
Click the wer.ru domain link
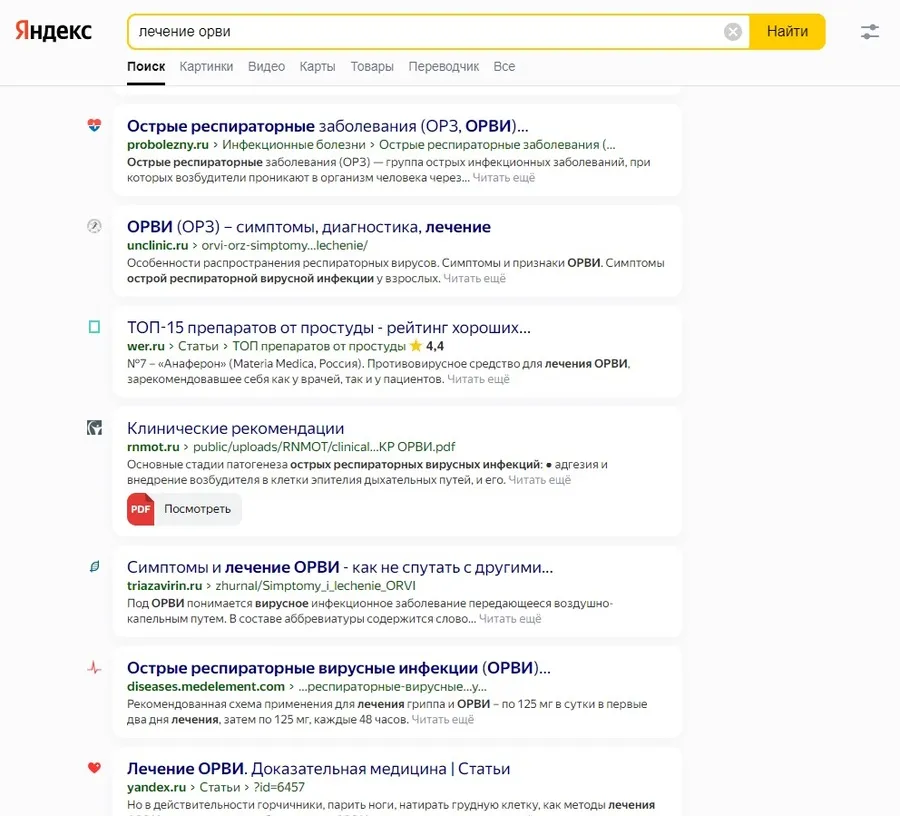(146, 346)
